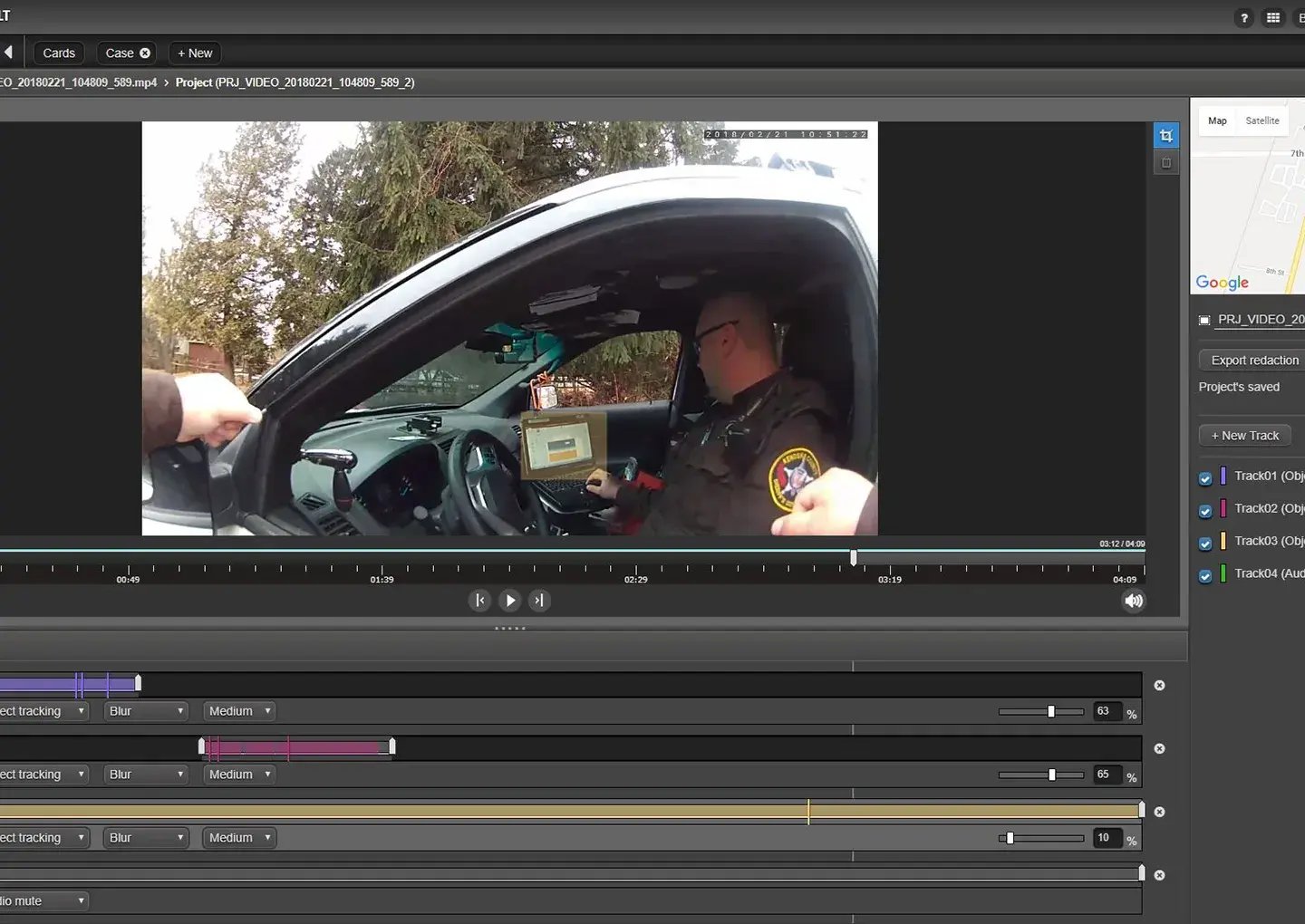
Task: Close the Case tab with X
Action: [145, 53]
